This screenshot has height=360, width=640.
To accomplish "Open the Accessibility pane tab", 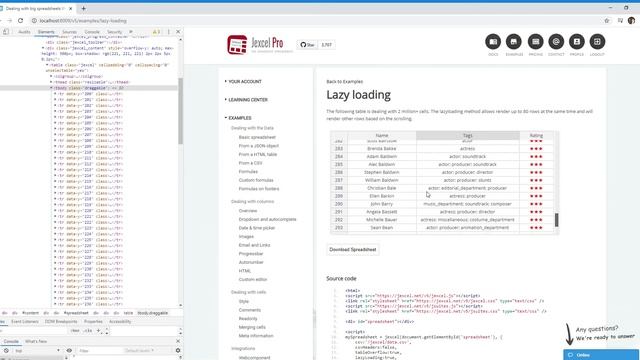I will (x=120, y=322).
